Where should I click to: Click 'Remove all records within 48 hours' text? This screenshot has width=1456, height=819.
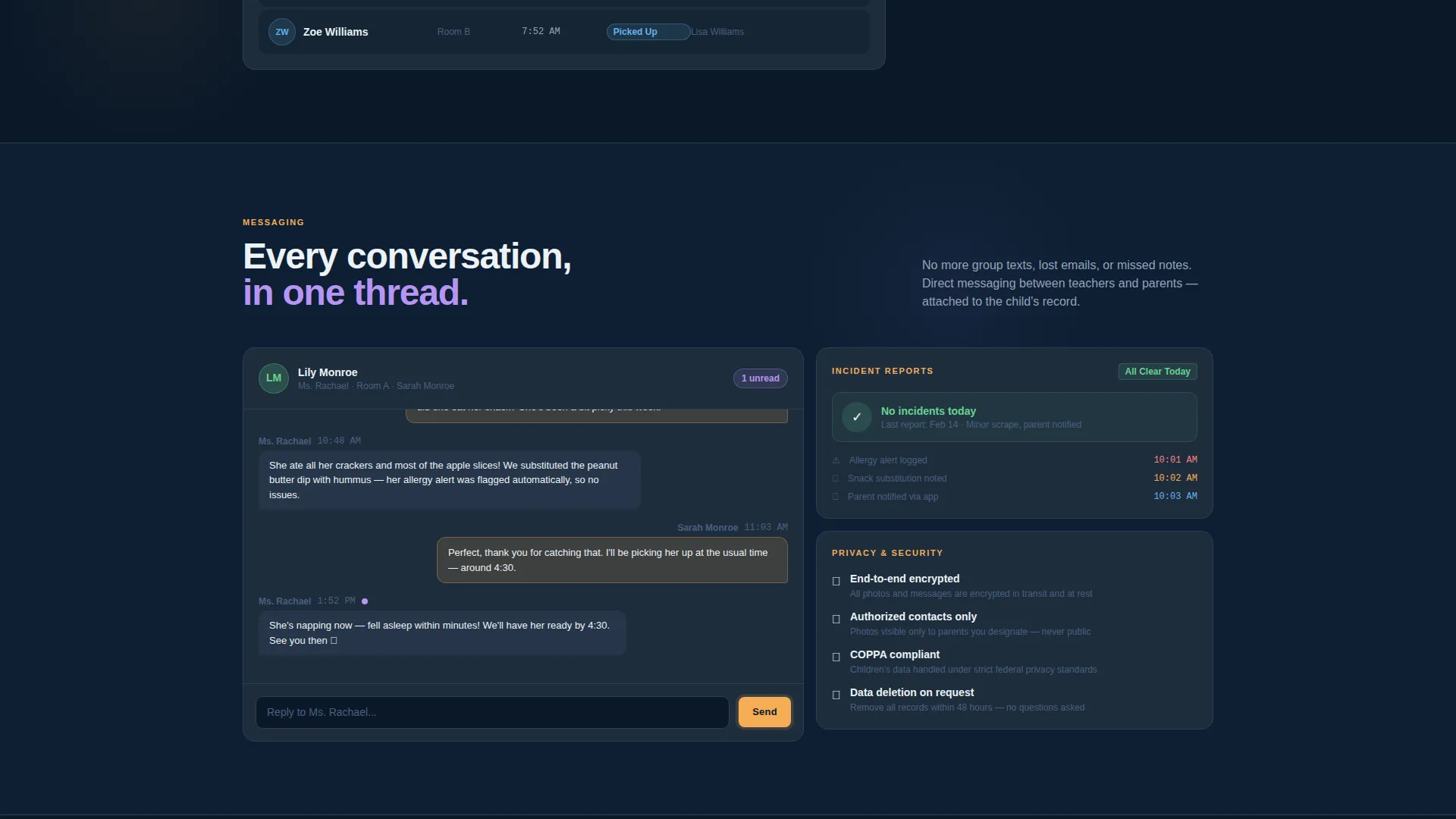pos(967,708)
